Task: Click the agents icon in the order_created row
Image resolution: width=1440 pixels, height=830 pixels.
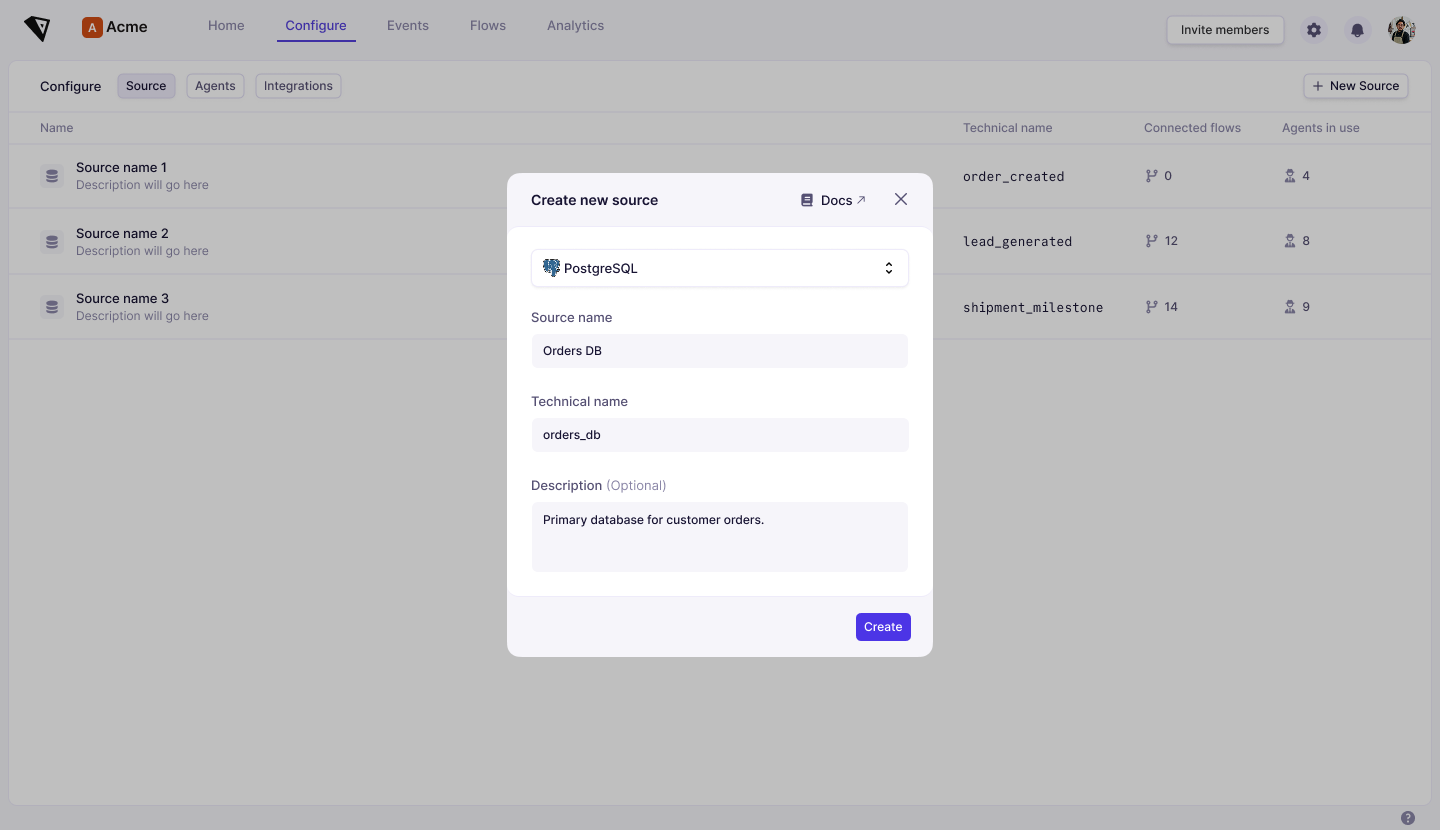Action: pyautogui.click(x=1290, y=176)
